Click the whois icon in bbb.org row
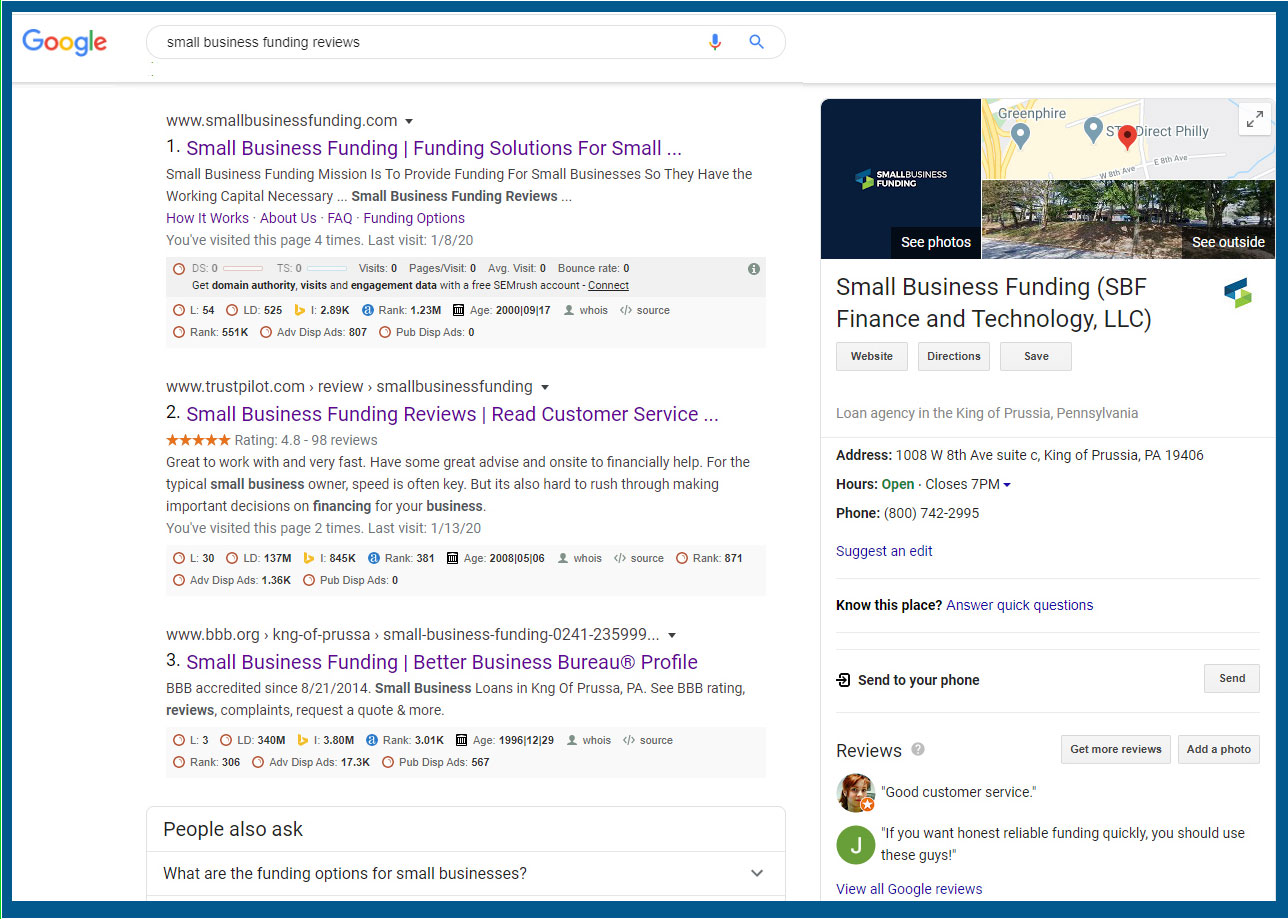1288x919 pixels. [x=573, y=740]
